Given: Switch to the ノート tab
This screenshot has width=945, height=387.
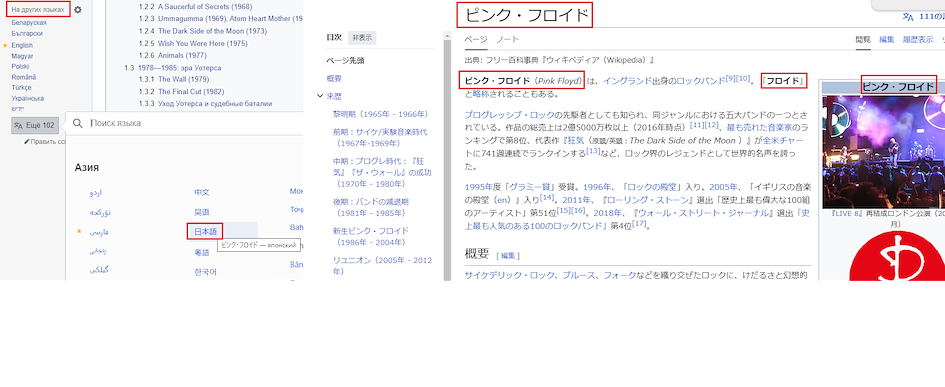Looking at the screenshot, I should point(507,40).
